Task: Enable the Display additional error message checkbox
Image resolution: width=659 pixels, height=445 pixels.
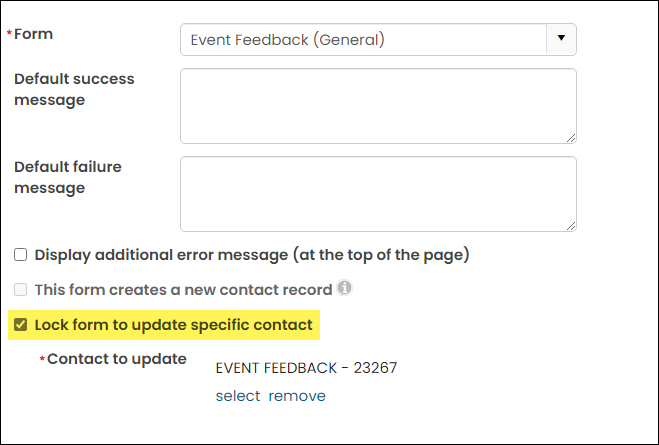Action: (x=21, y=255)
